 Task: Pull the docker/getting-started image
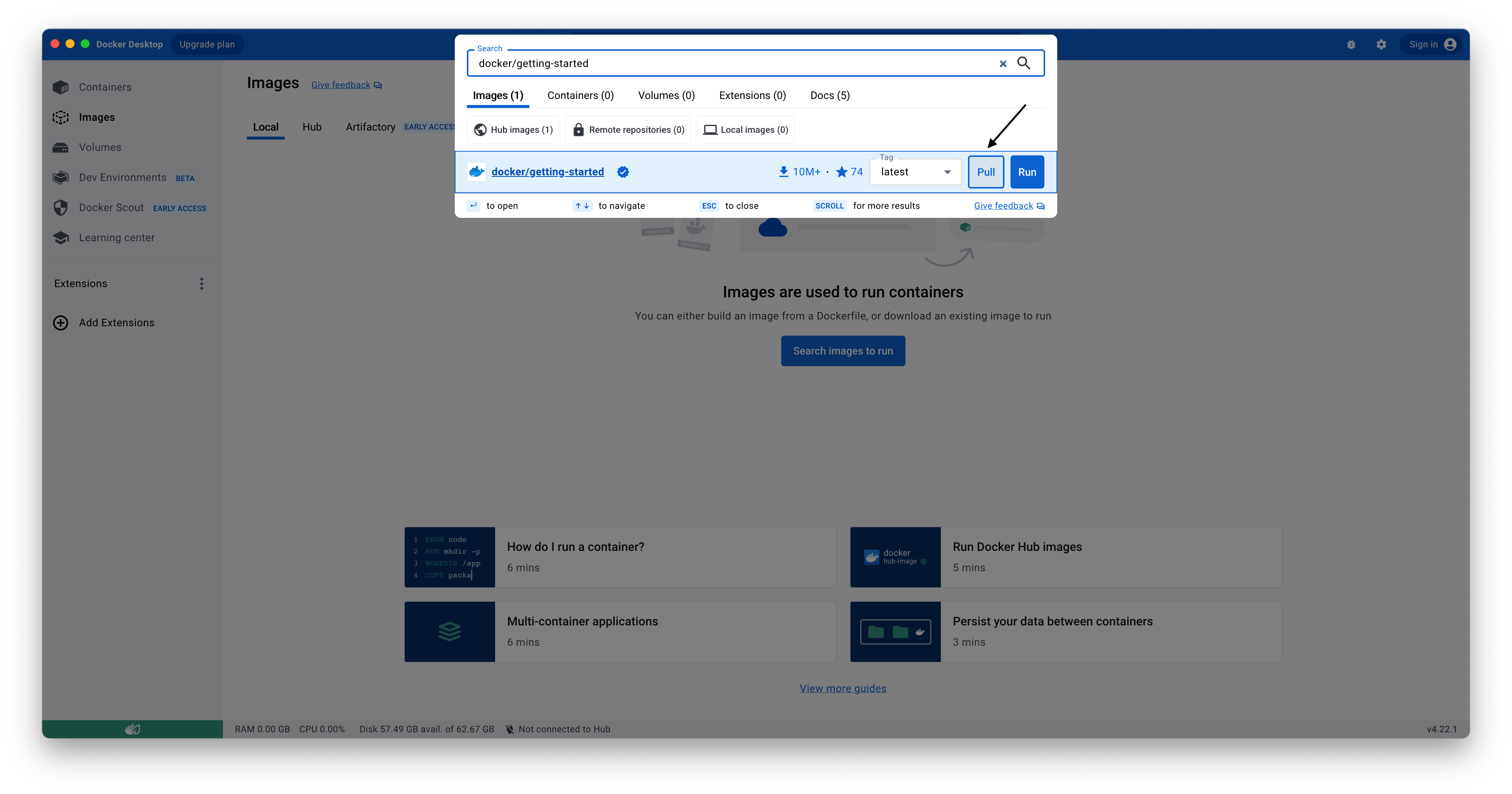point(986,172)
